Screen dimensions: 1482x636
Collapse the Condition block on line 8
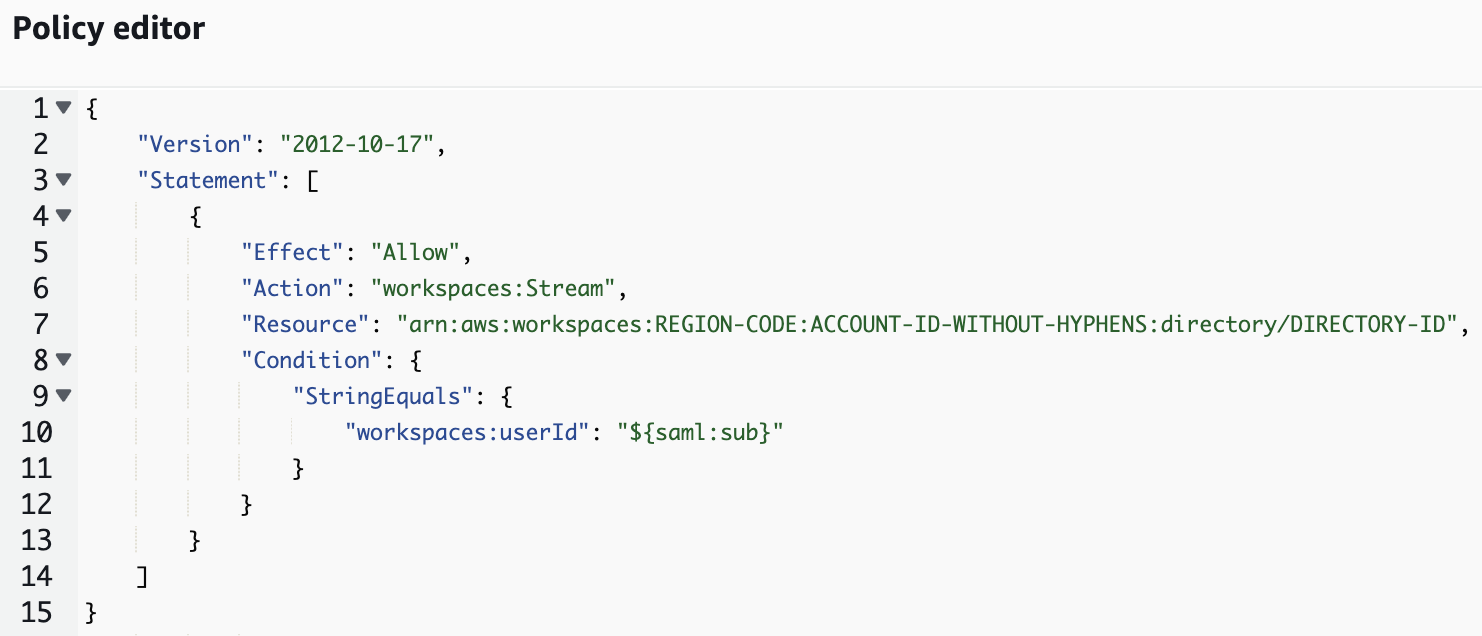tap(63, 360)
